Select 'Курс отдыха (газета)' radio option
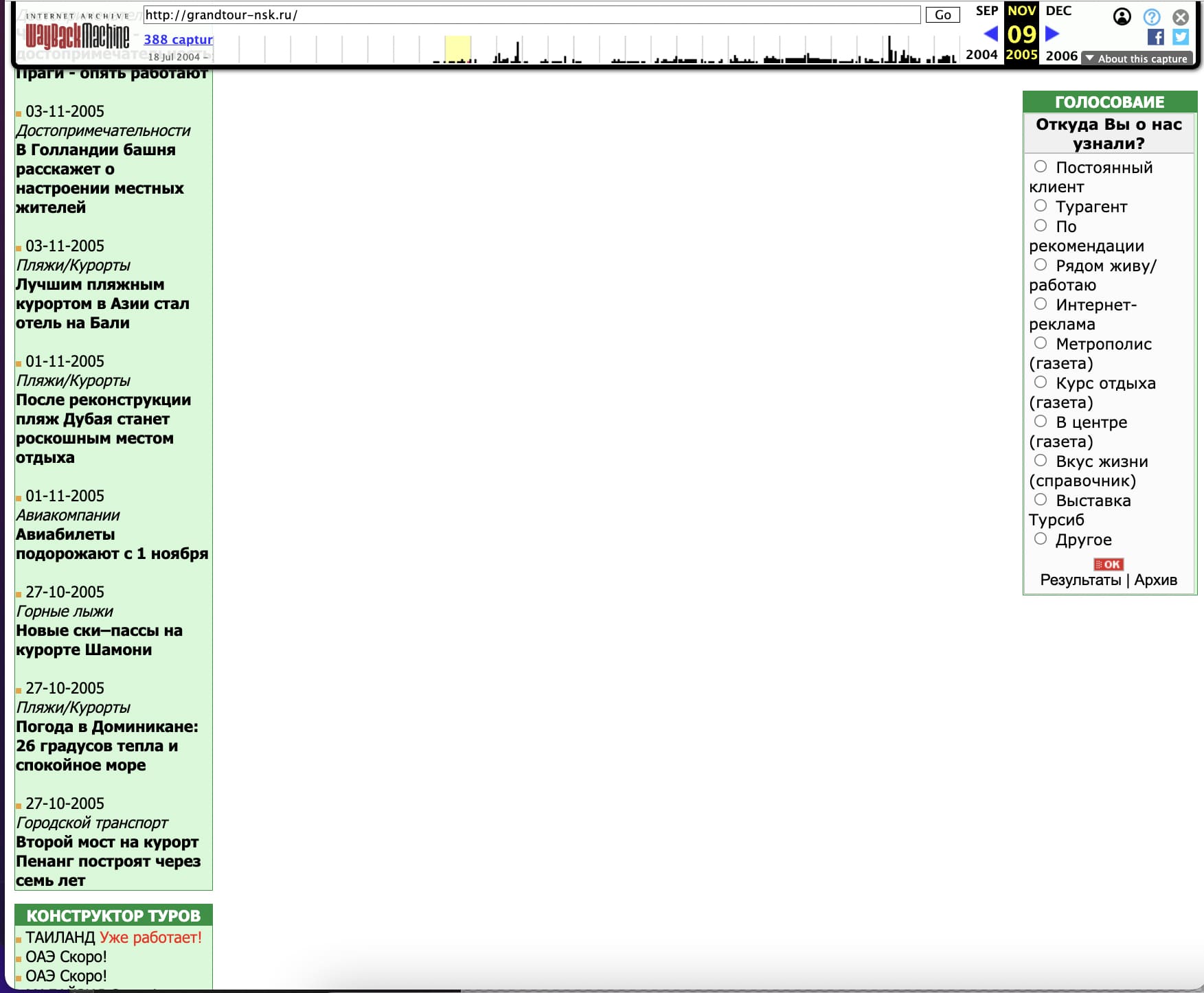 1041,382
